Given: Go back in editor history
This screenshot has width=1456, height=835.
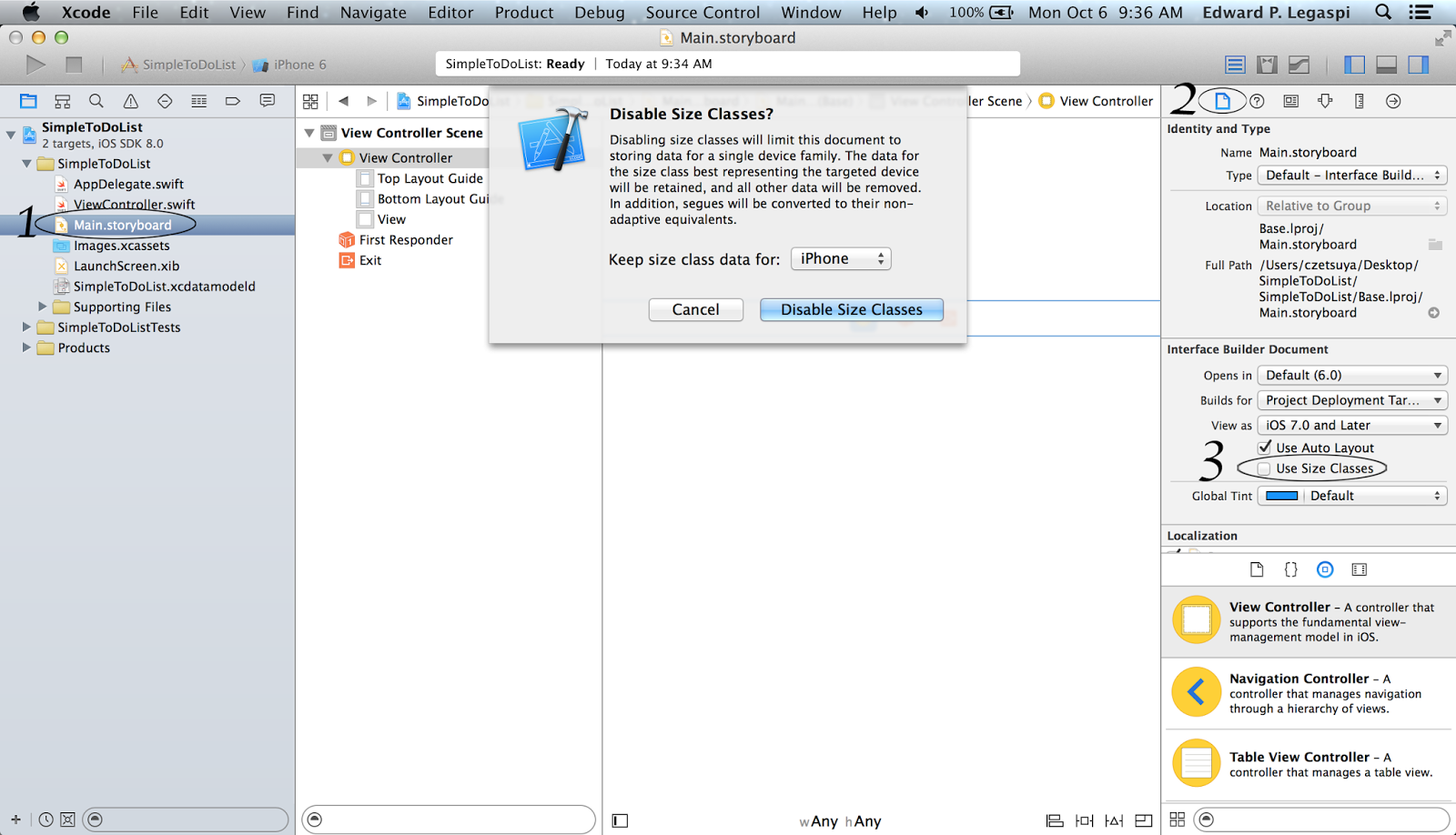Looking at the screenshot, I should 343,101.
